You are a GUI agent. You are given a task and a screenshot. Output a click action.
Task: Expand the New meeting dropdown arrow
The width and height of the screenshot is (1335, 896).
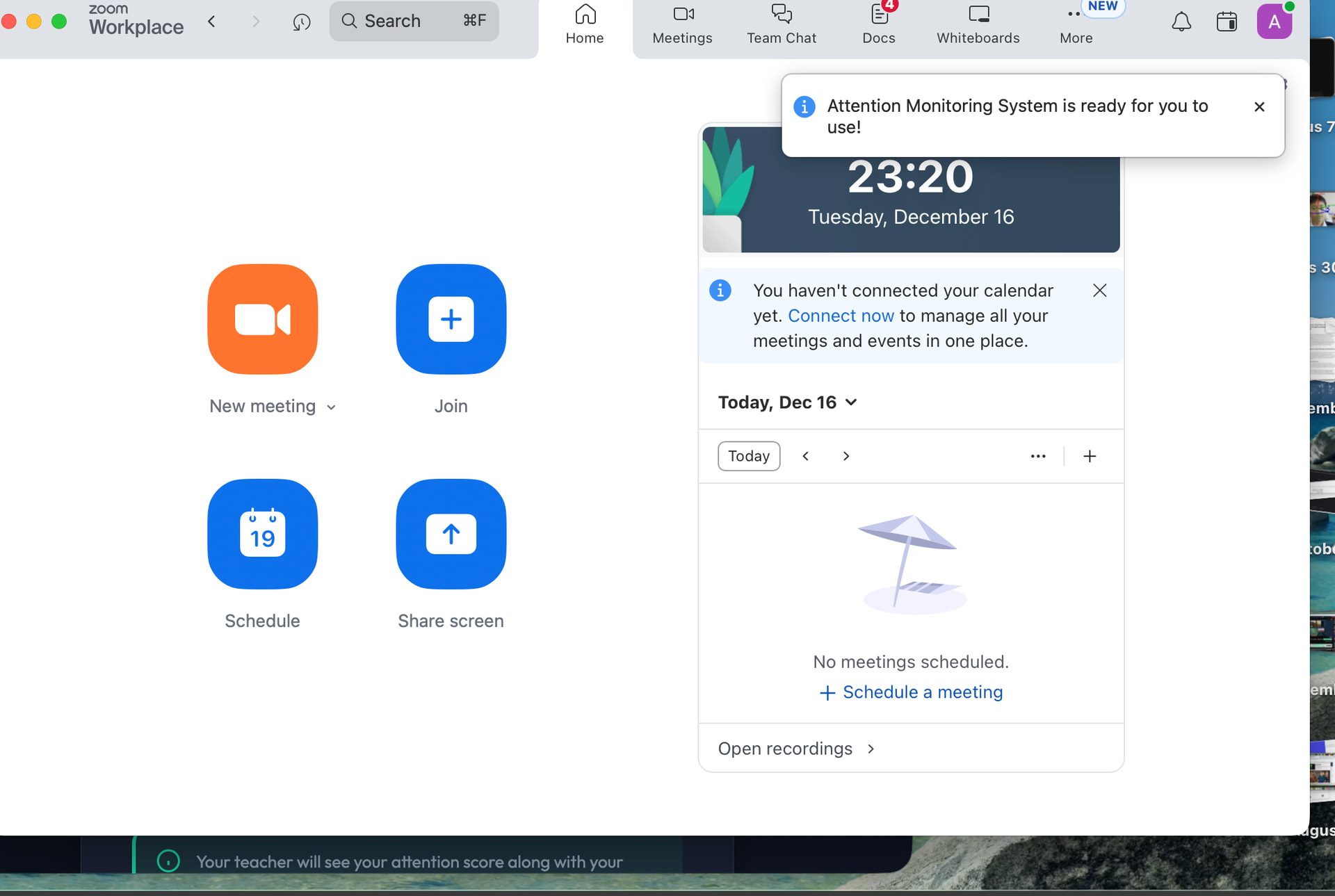332,407
